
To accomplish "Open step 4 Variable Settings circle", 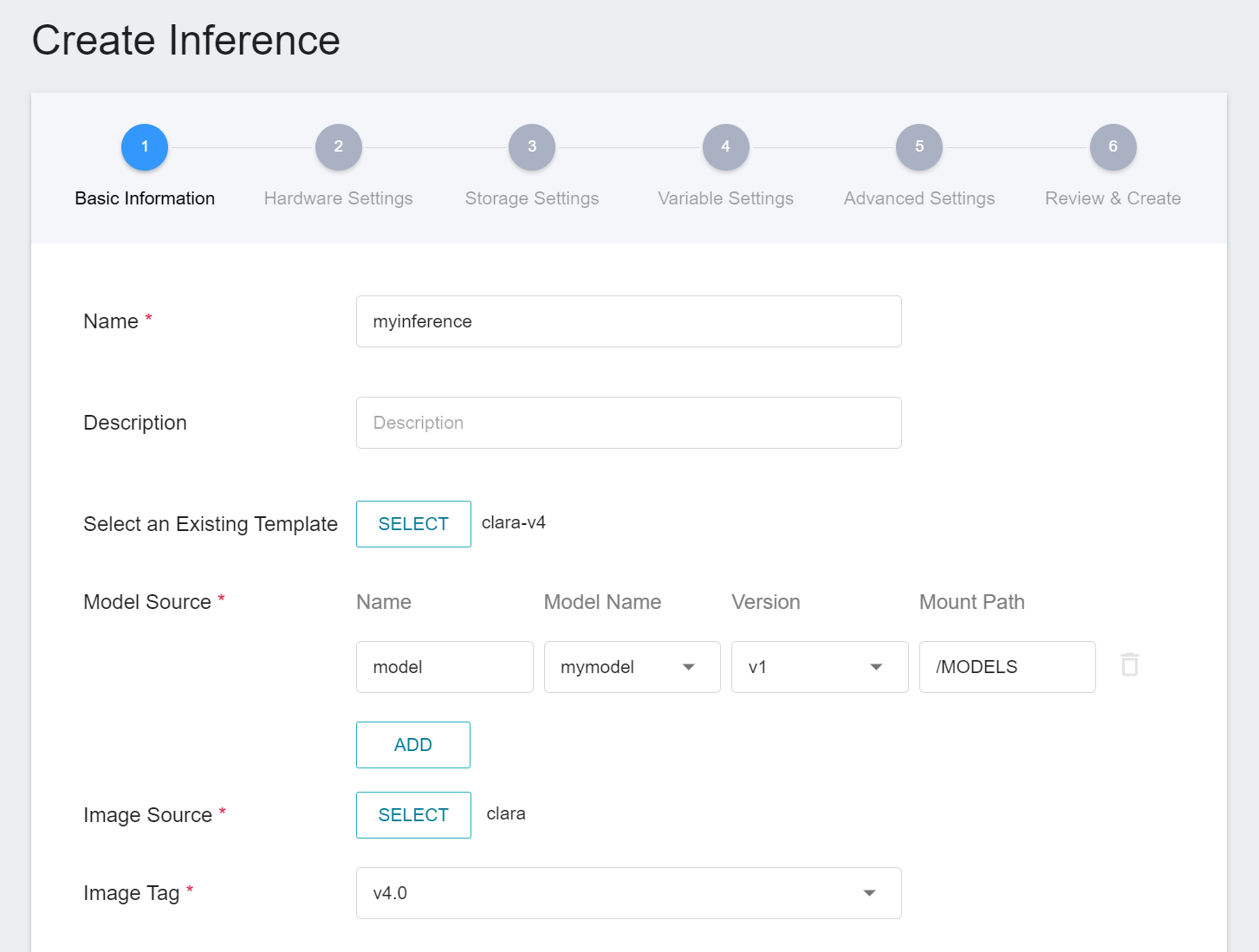I will coord(725,147).
